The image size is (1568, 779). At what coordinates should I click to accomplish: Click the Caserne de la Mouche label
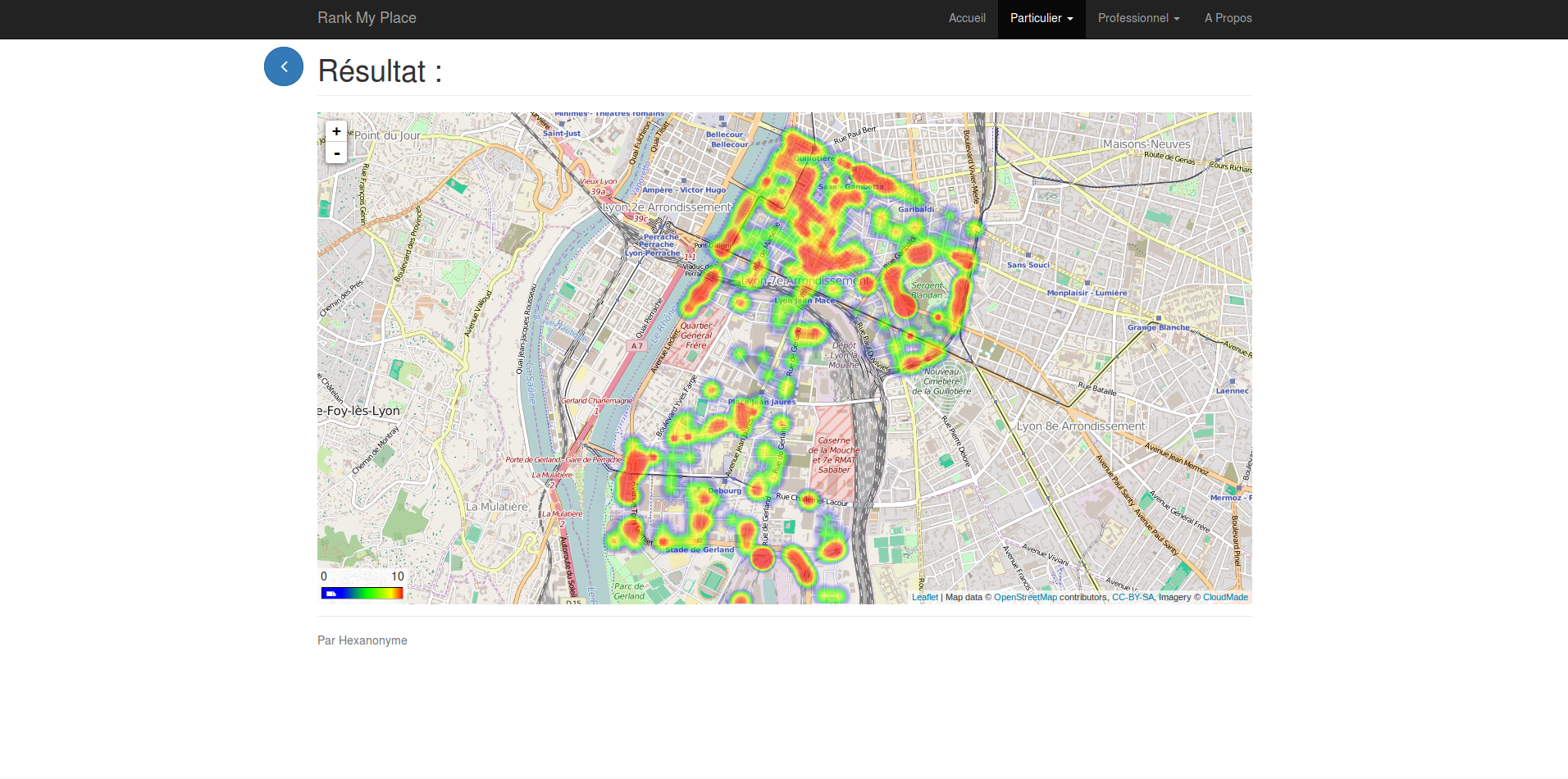[834, 455]
